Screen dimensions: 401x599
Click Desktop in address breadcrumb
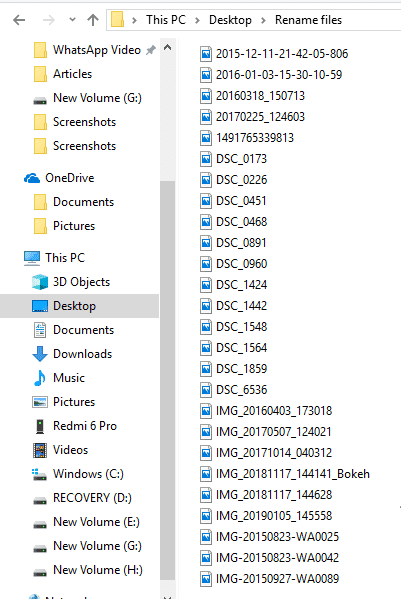(x=230, y=19)
